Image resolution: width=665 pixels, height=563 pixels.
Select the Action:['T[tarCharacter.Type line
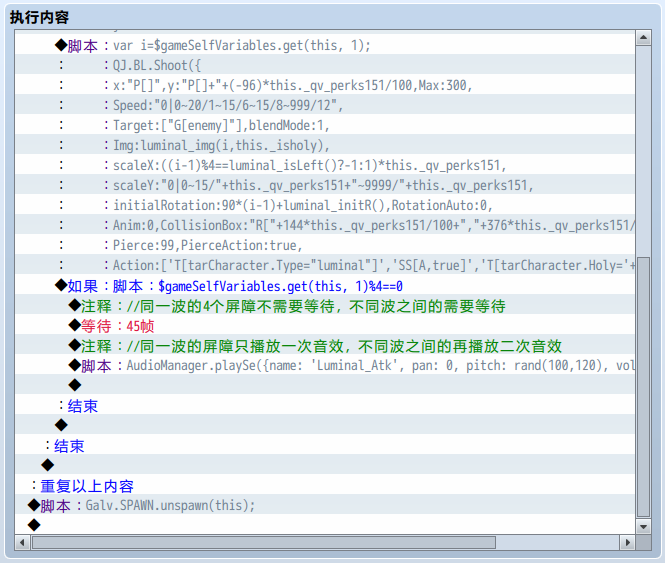(325, 265)
